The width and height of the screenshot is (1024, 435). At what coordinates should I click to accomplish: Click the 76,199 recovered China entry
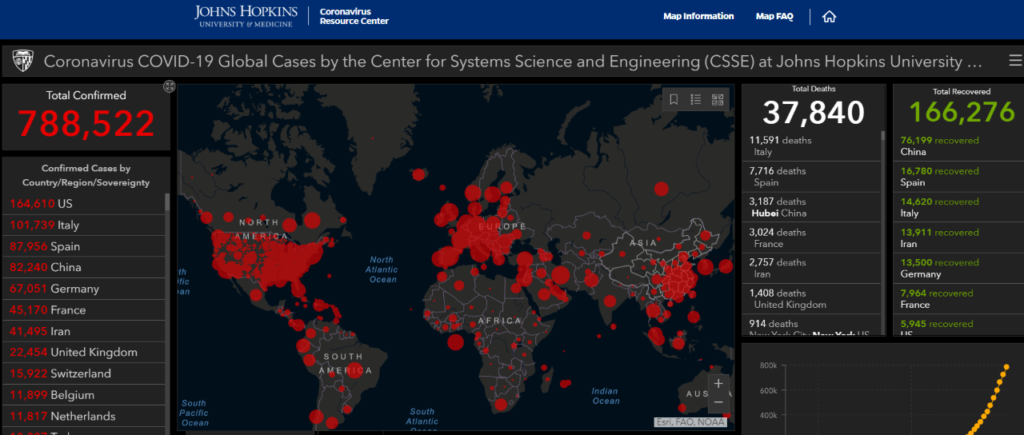(x=958, y=146)
